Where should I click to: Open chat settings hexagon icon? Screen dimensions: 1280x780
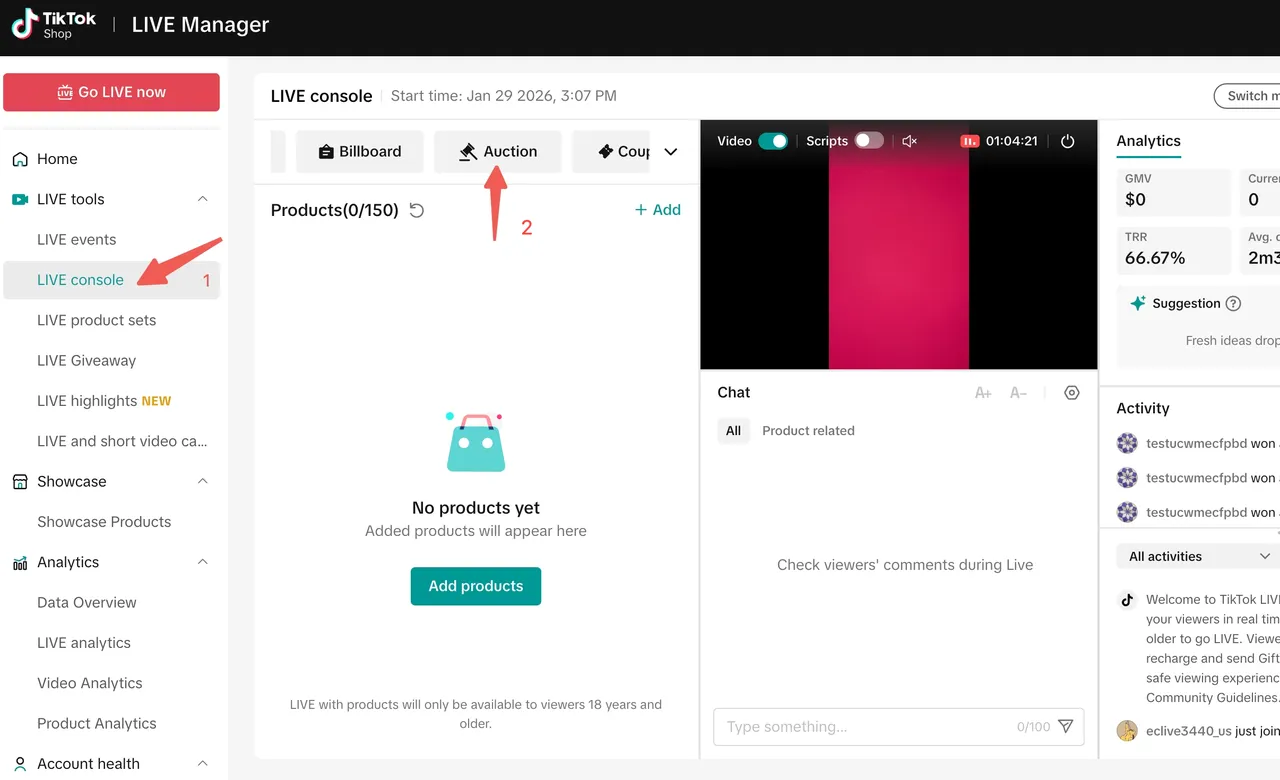tap(1072, 393)
